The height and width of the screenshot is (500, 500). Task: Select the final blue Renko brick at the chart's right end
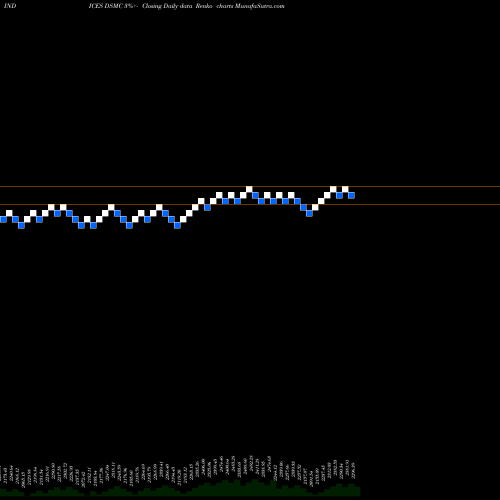click(x=351, y=195)
